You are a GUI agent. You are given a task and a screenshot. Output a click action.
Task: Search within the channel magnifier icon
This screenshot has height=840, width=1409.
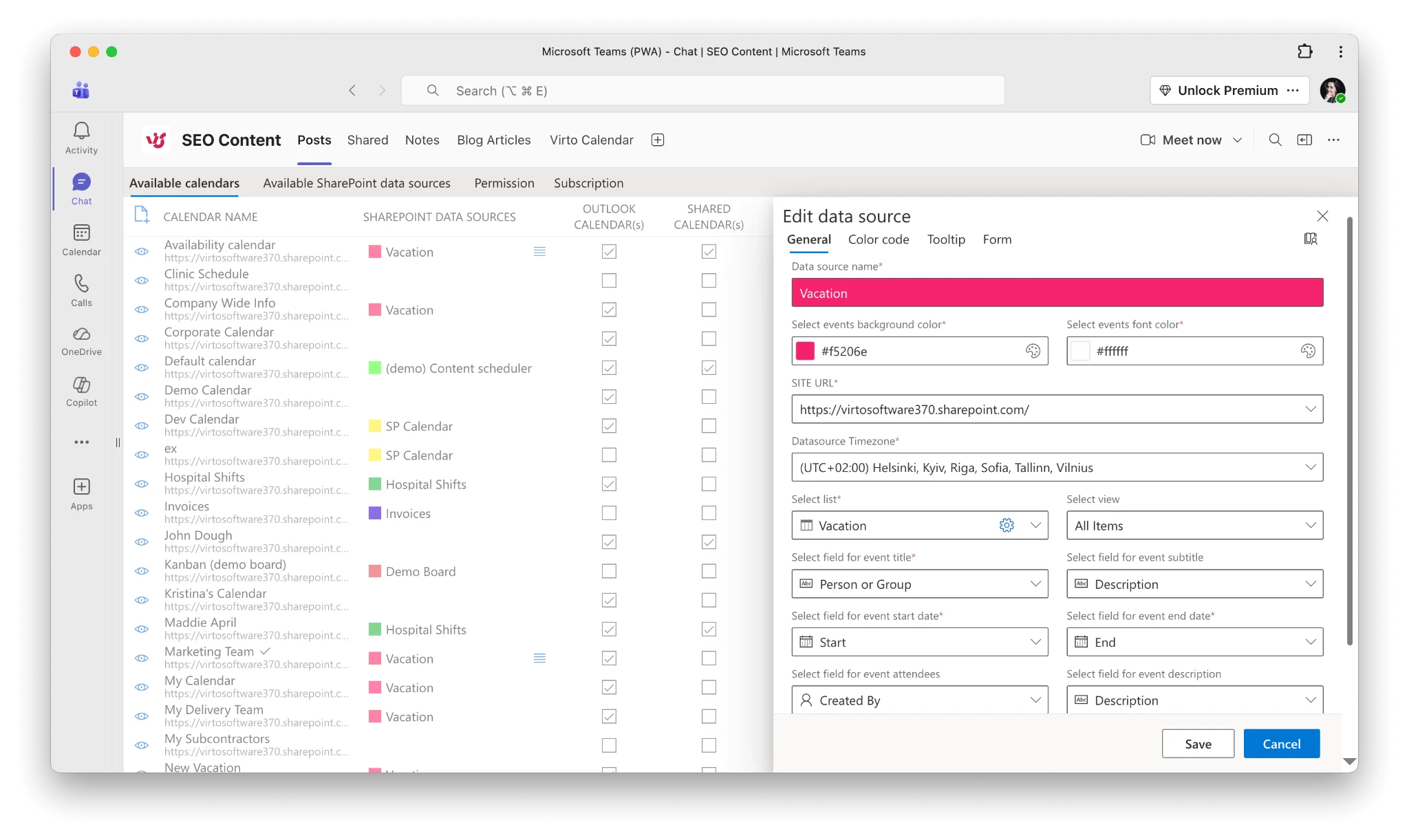1275,140
